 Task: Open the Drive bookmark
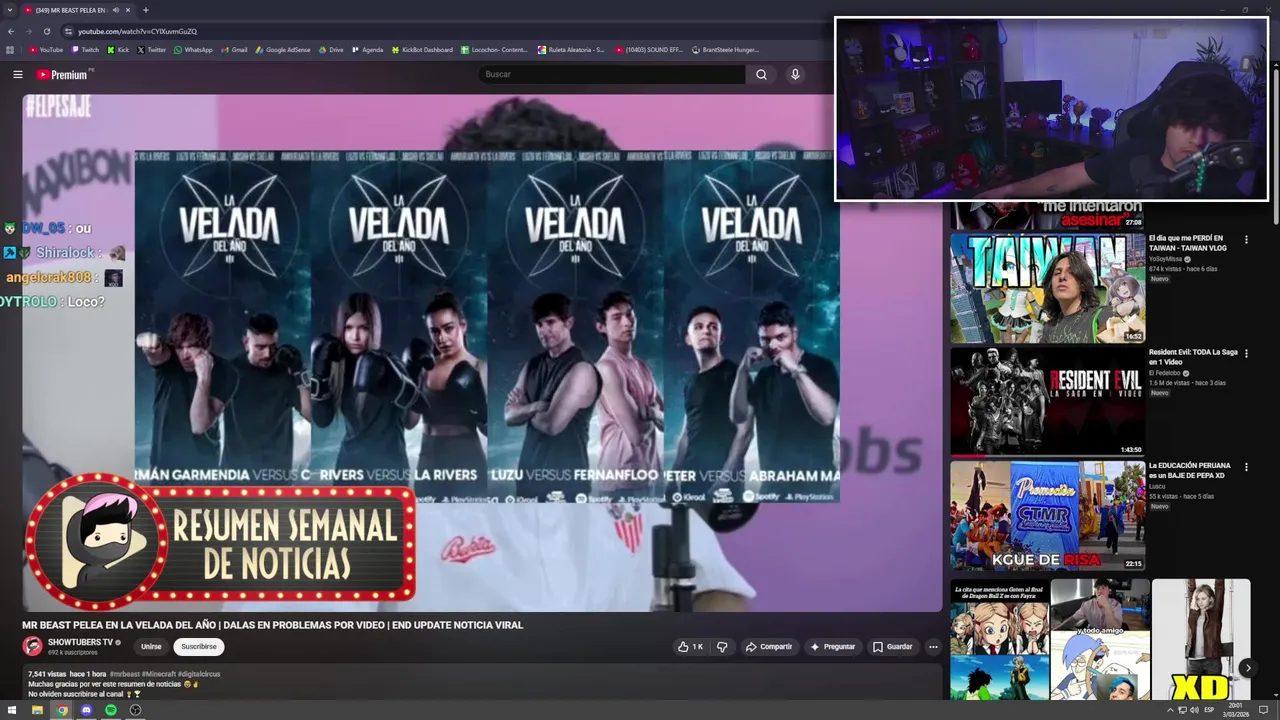(x=330, y=49)
